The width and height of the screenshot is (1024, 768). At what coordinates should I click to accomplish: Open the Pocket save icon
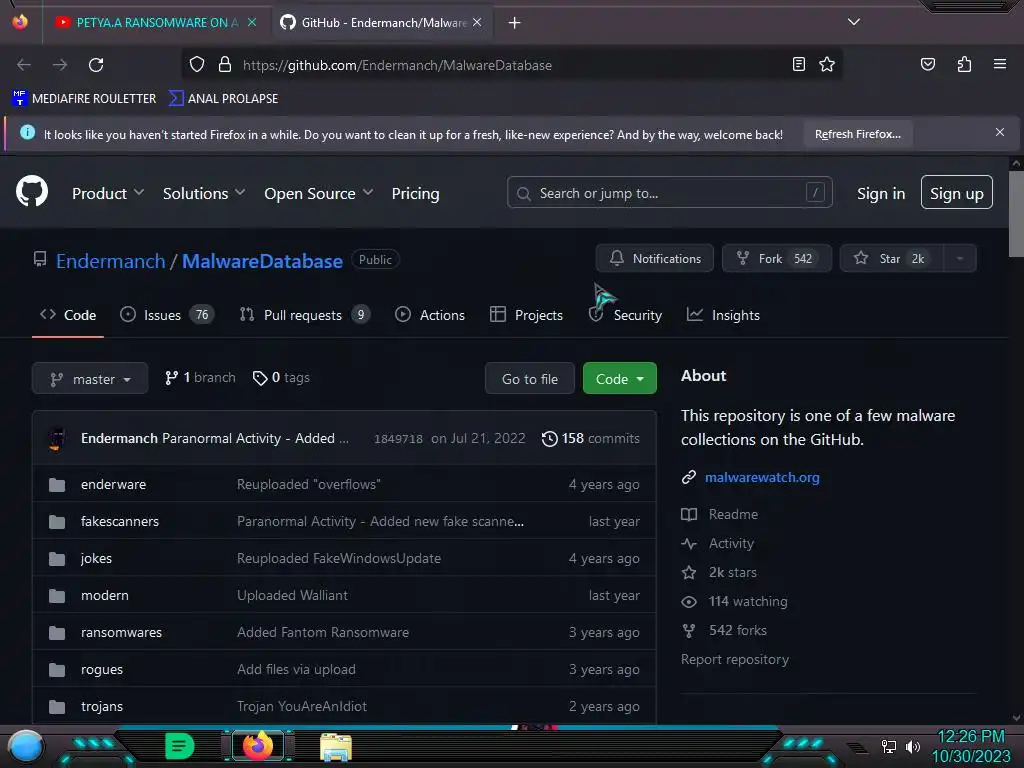pos(927,64)
